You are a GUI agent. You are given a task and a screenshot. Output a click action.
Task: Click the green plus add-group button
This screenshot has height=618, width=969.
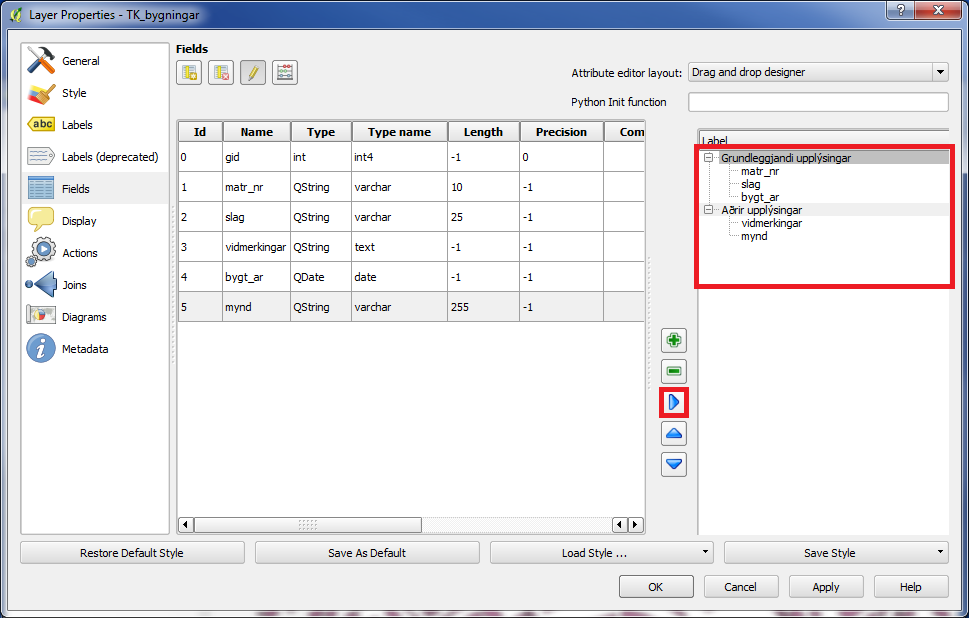674,341
